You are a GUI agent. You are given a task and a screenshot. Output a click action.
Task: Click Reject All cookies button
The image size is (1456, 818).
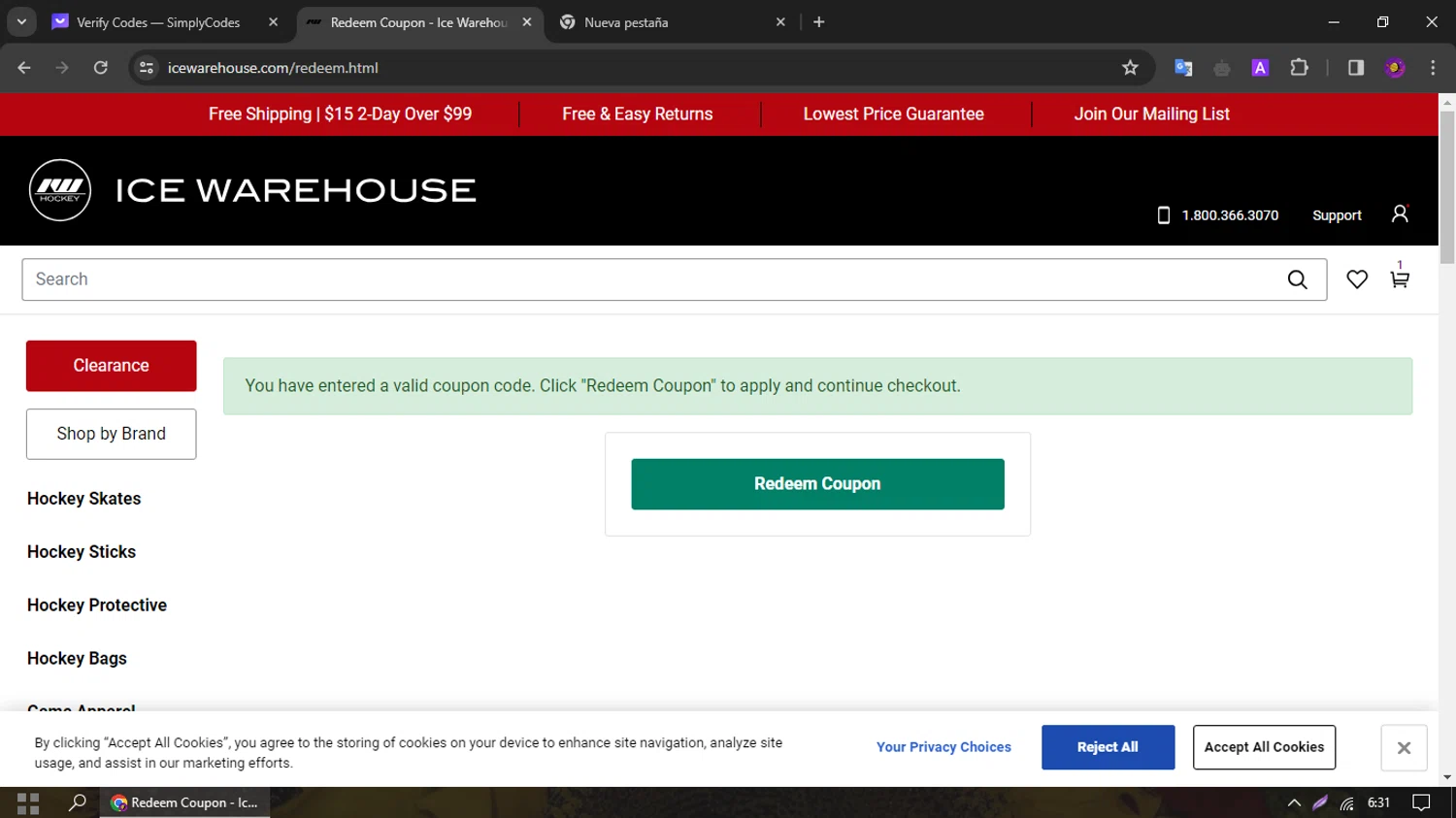(1108, 747)
